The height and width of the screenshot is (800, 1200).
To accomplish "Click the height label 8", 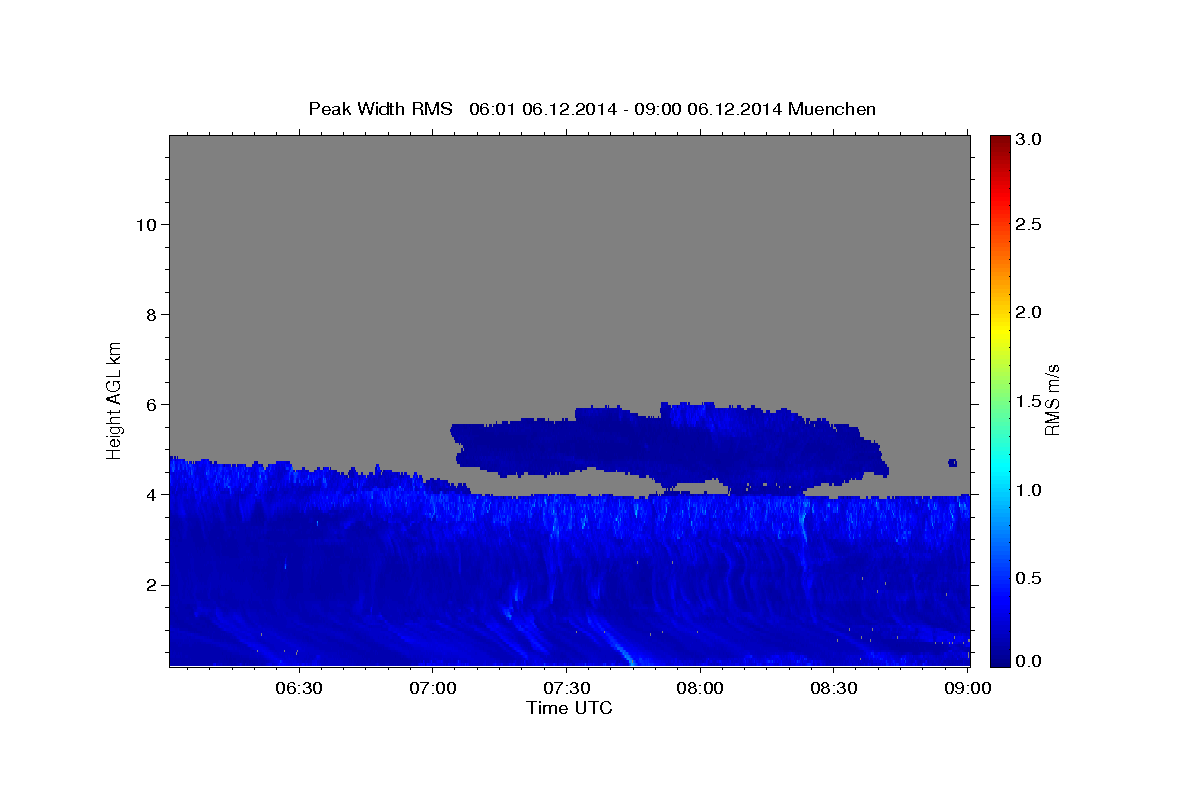I will pyautogui.click(x=149, y=314).
